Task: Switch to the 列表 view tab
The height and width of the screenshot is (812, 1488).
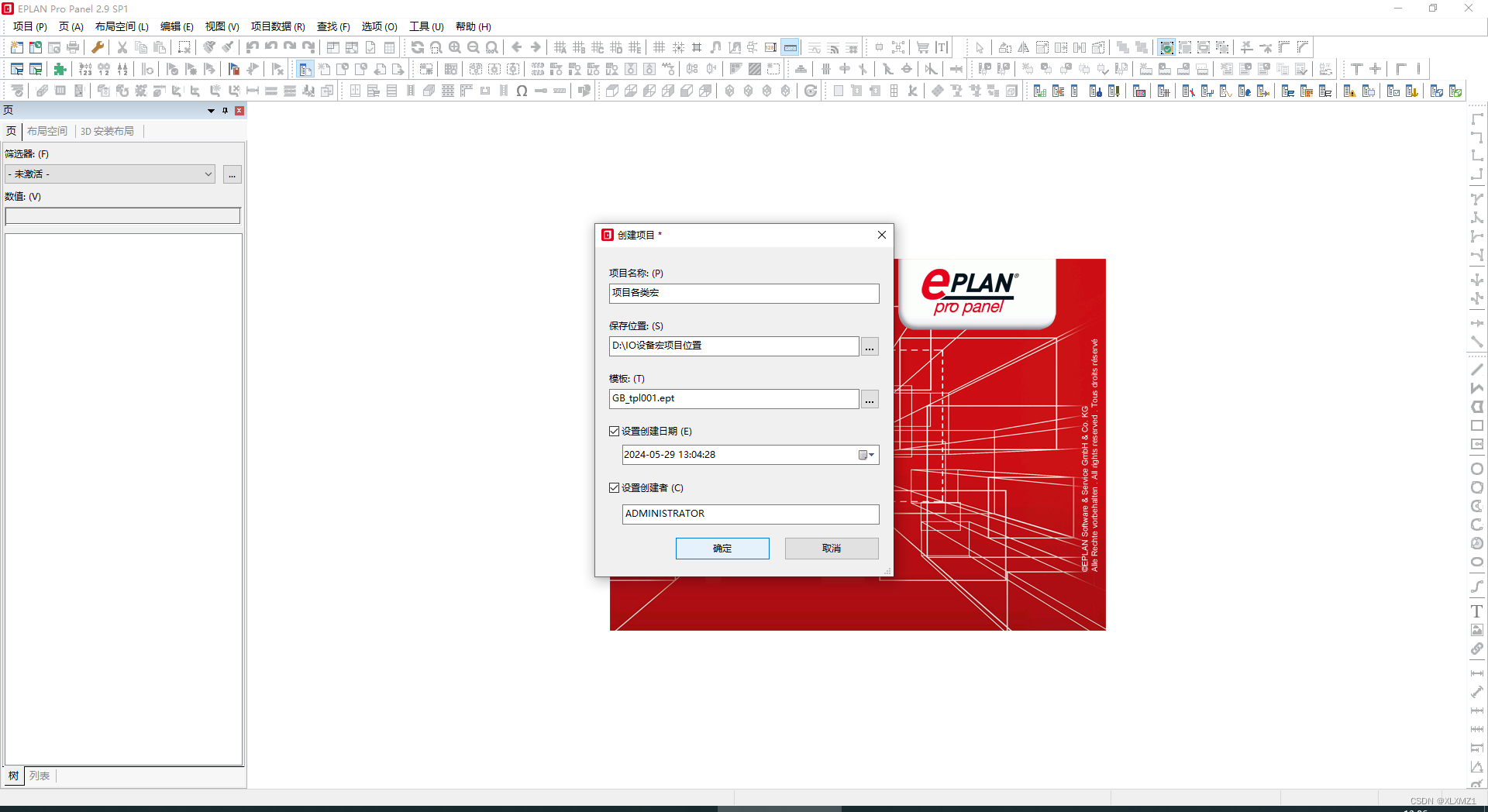Action: point(40,776)
